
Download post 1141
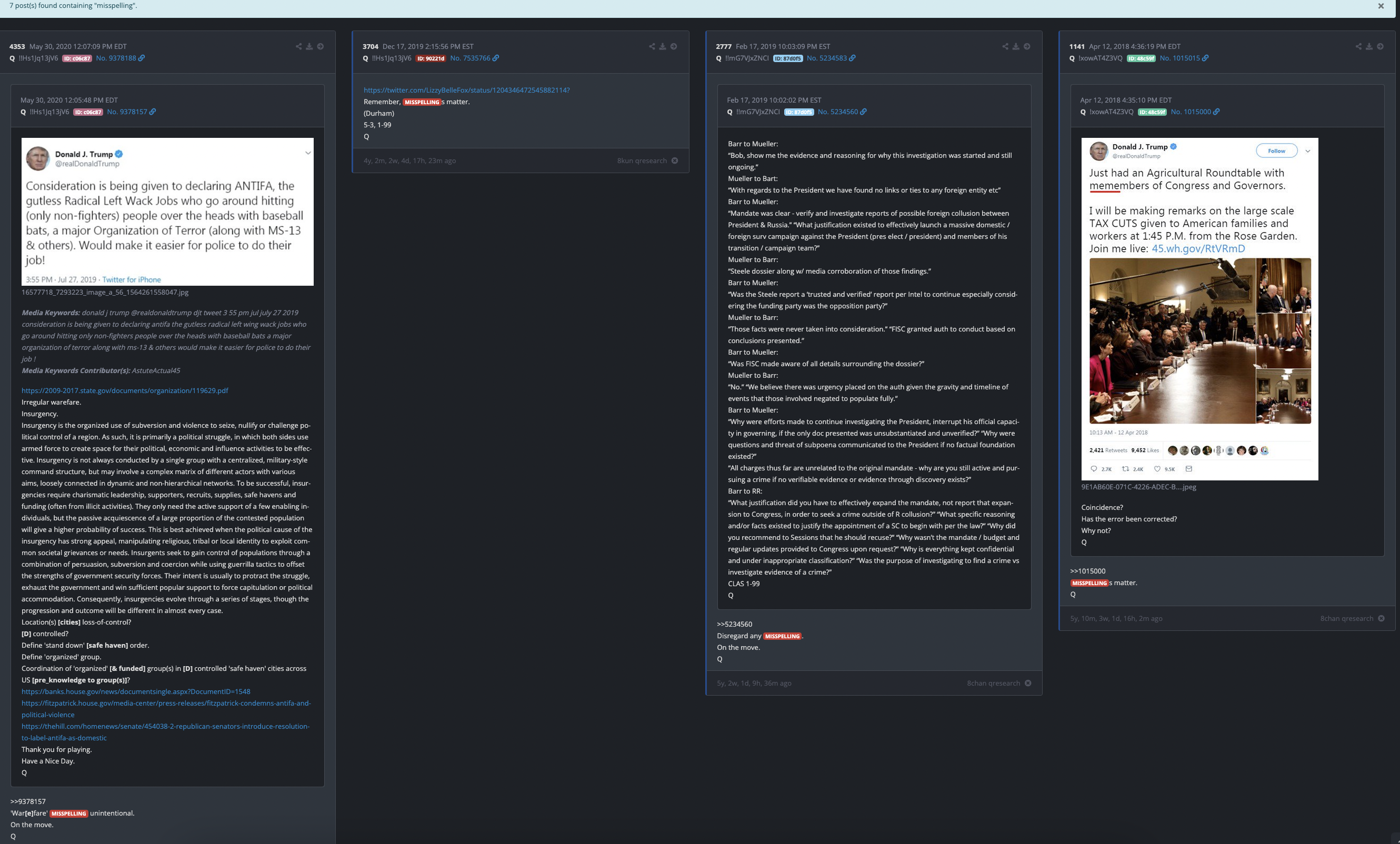point(1369,47)
